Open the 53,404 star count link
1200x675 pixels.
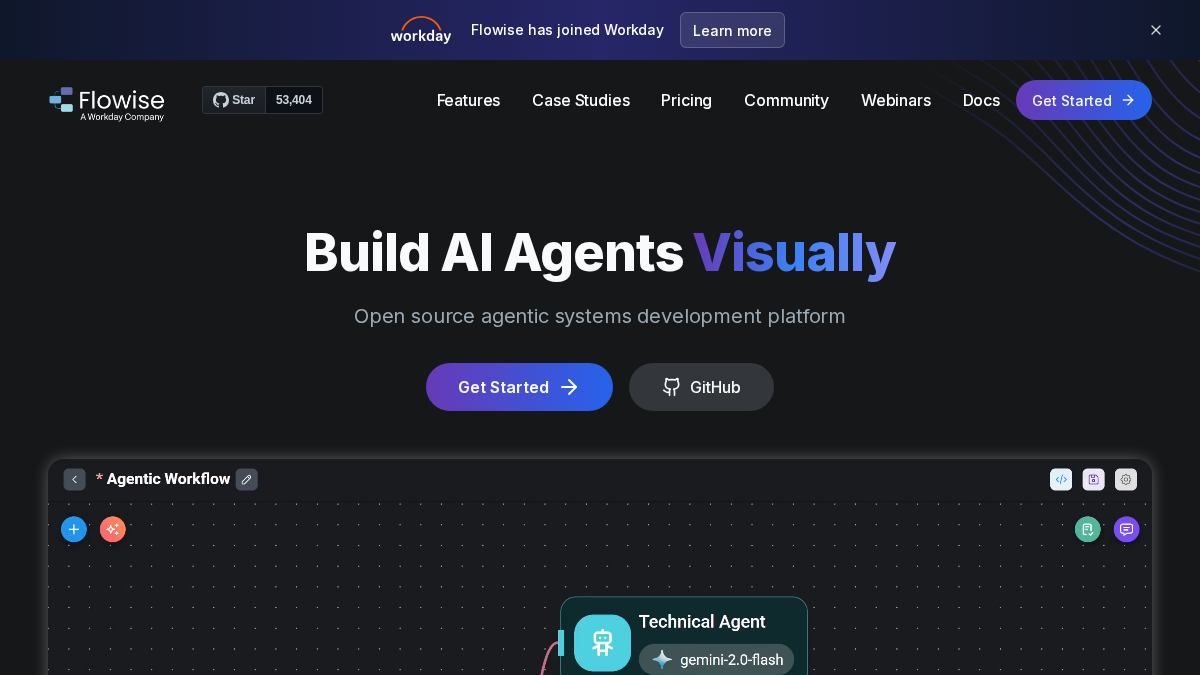point(294,100)
